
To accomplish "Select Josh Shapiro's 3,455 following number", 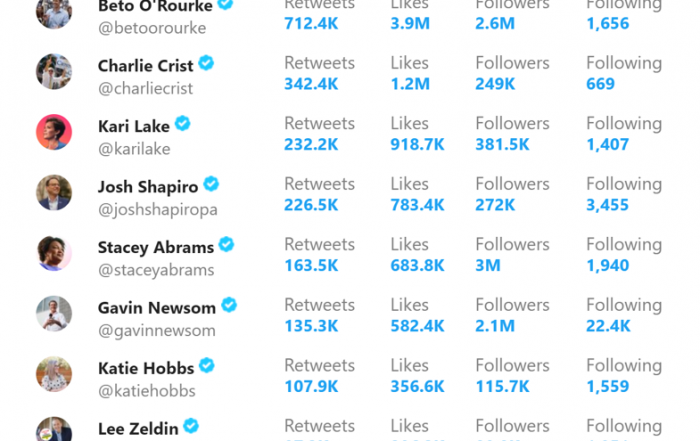I will point(607,205).
